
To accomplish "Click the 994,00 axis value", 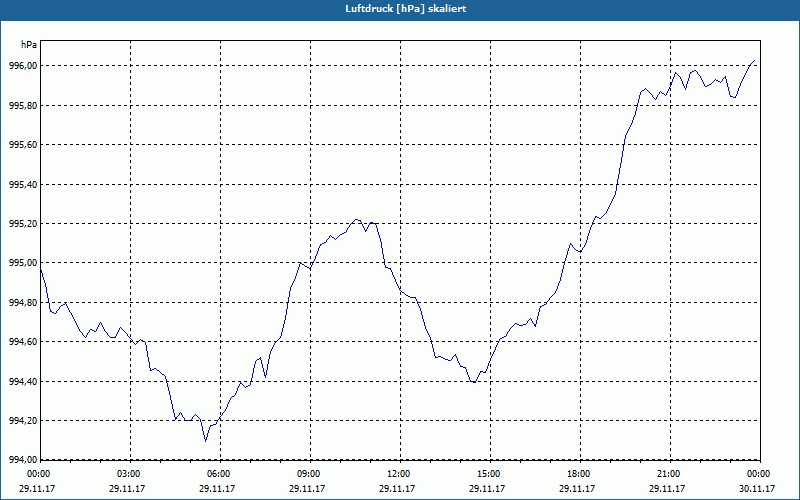I will coord(23,460).
